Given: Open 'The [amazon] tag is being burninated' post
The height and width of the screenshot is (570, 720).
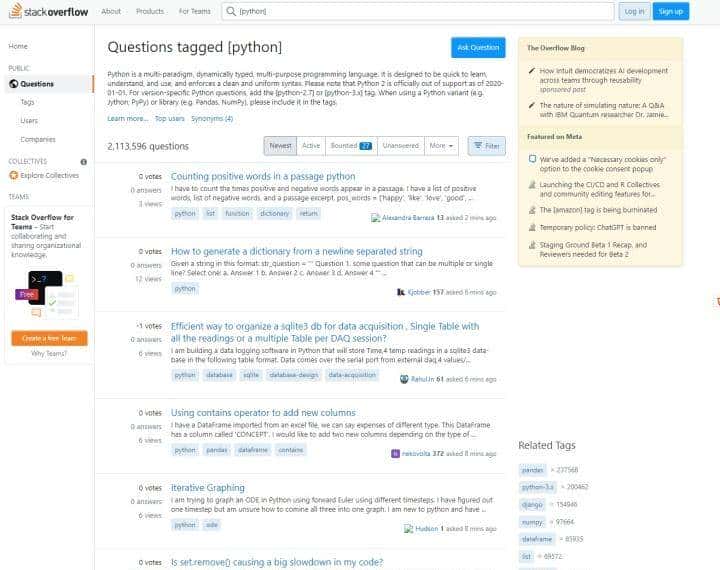Looking at the screenshot, I should [x=598, y=210].
